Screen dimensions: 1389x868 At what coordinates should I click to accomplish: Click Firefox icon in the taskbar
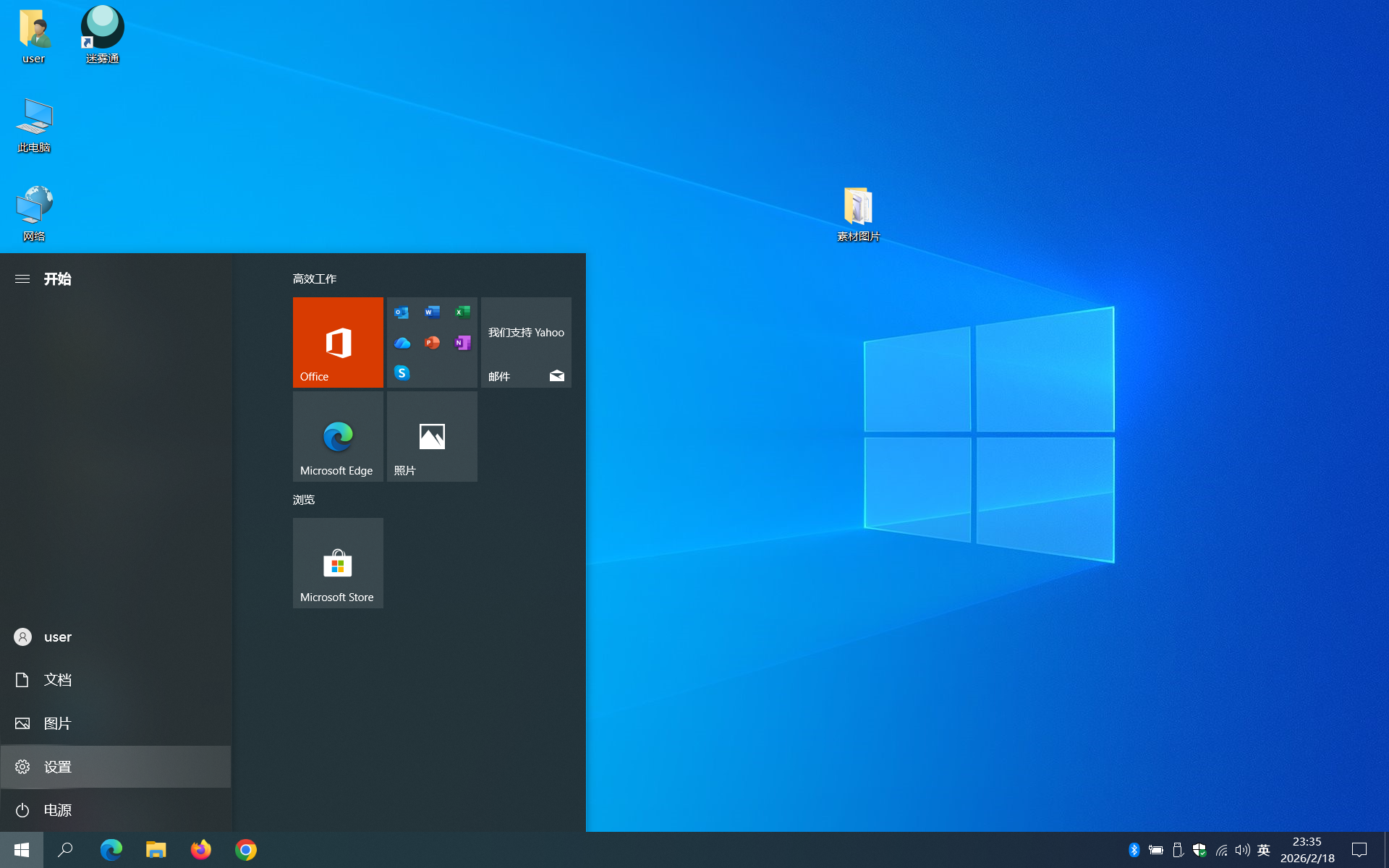point(201,850)
